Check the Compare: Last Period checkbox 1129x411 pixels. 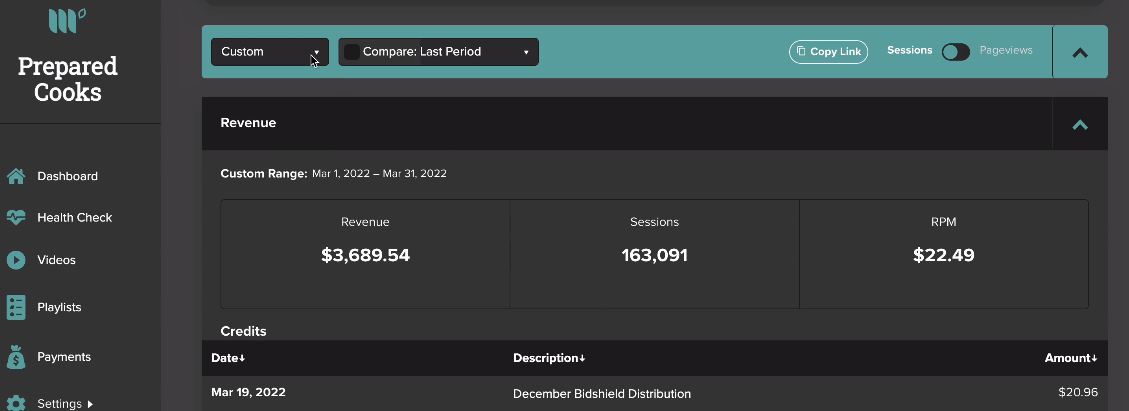click(x=352, y=52)
